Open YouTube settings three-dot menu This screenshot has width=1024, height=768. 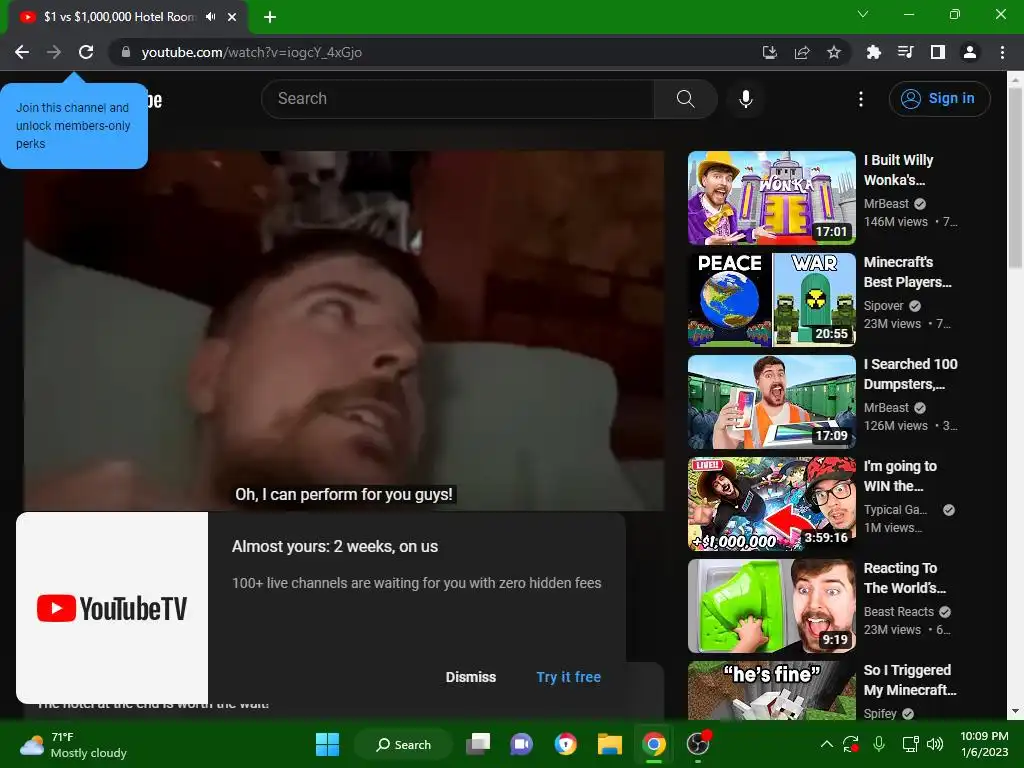pyautogui.click(x=861, y=99)
